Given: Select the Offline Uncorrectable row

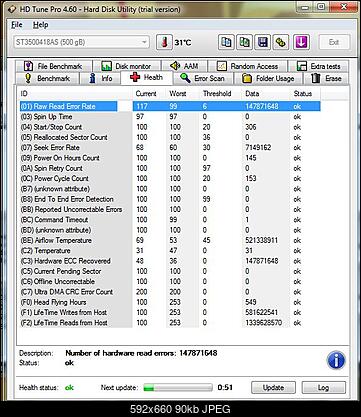Looking at the screenshot, I should tap(170, 282).
